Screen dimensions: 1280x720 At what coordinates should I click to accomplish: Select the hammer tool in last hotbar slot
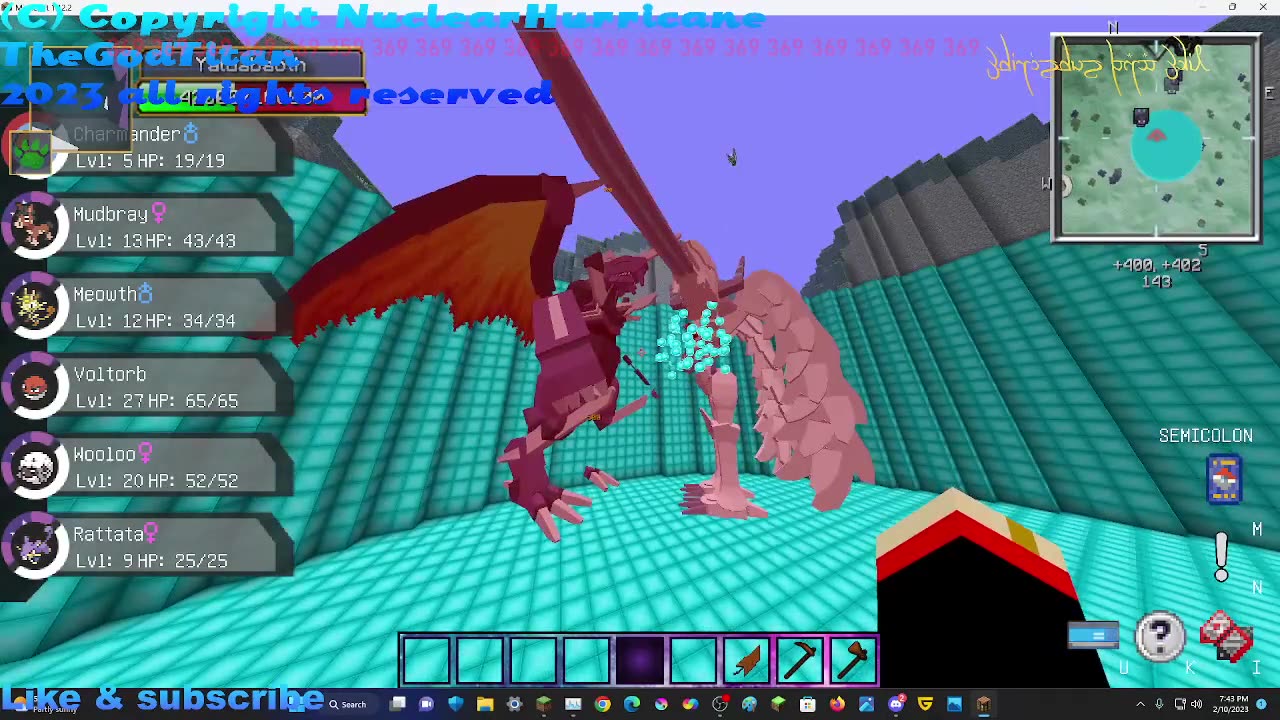click(854, 659)
